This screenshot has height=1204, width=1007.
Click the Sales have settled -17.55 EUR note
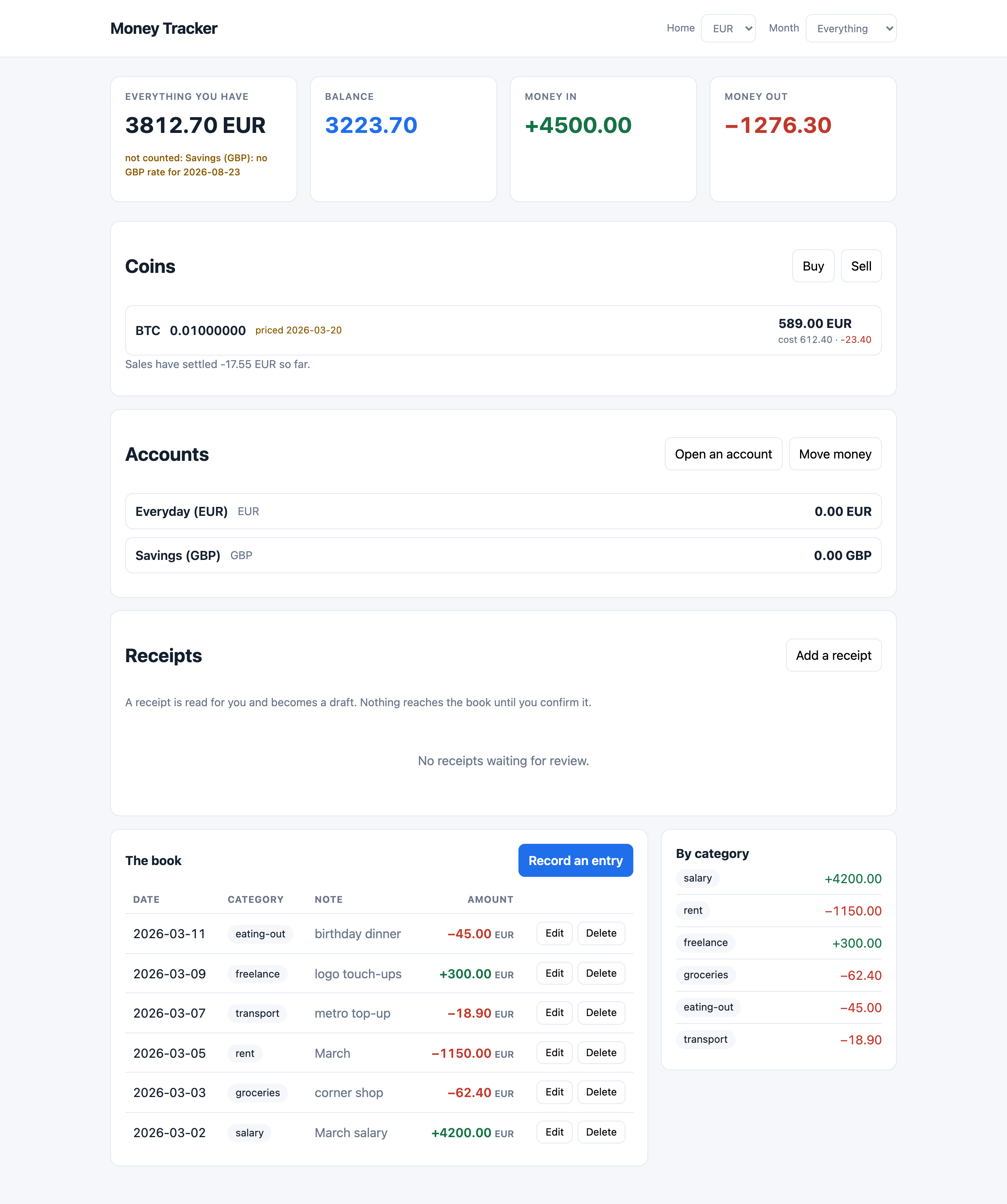[x=218, y=364]
